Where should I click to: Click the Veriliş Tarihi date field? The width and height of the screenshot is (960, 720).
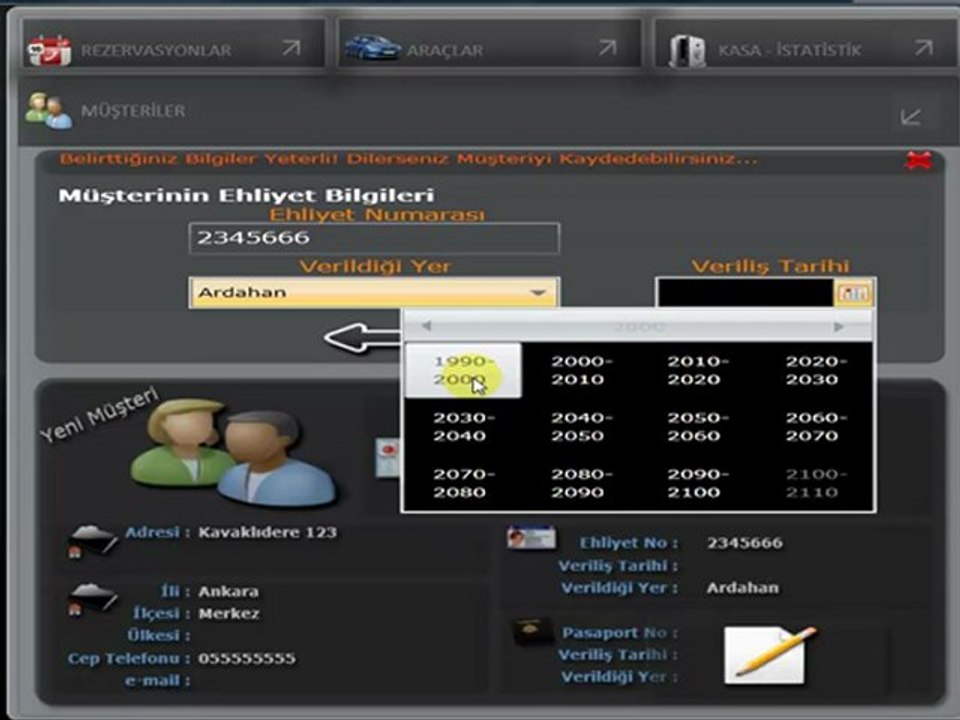click(x=745, y=293)
